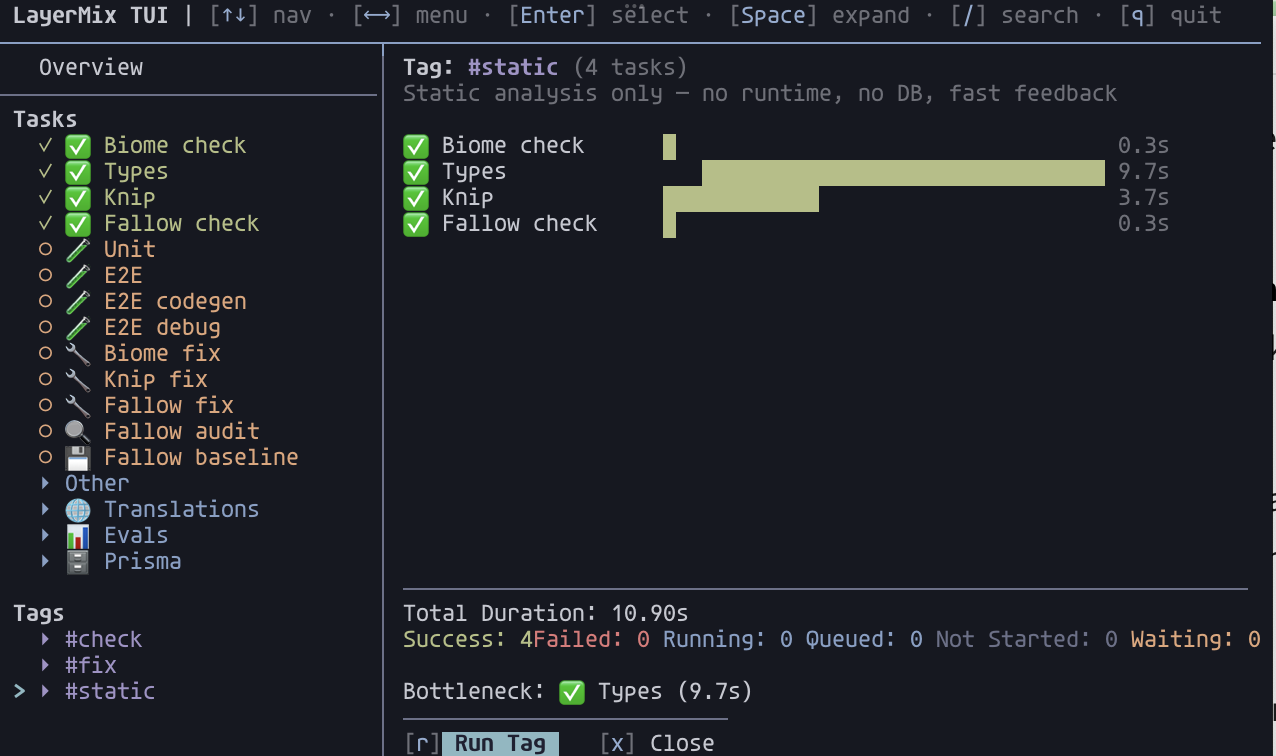The image size is (1276, 756).
Task: Expand the #check tag arrow
Action: (45, 640)
